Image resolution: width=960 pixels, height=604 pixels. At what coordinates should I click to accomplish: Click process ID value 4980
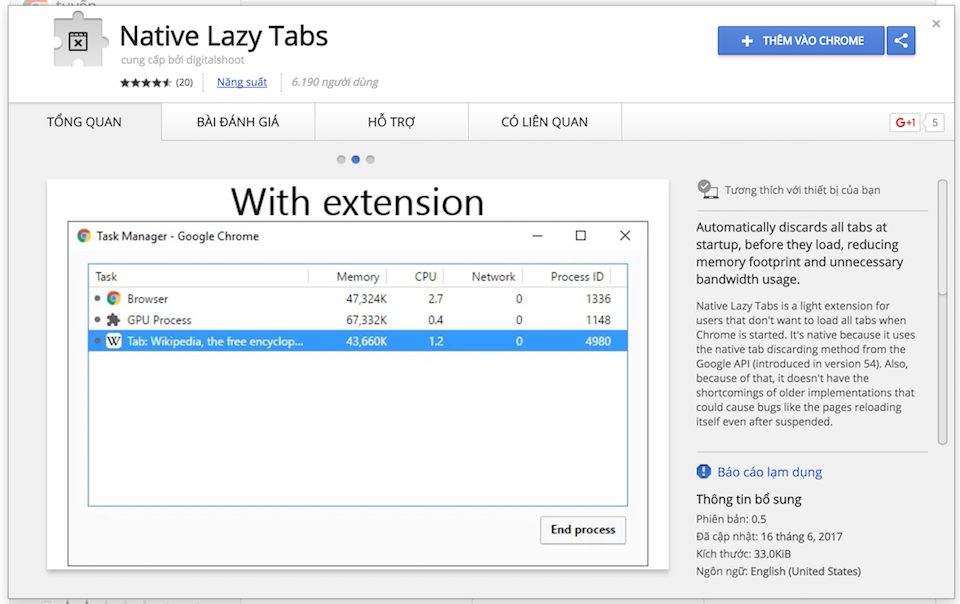[598, 341]
